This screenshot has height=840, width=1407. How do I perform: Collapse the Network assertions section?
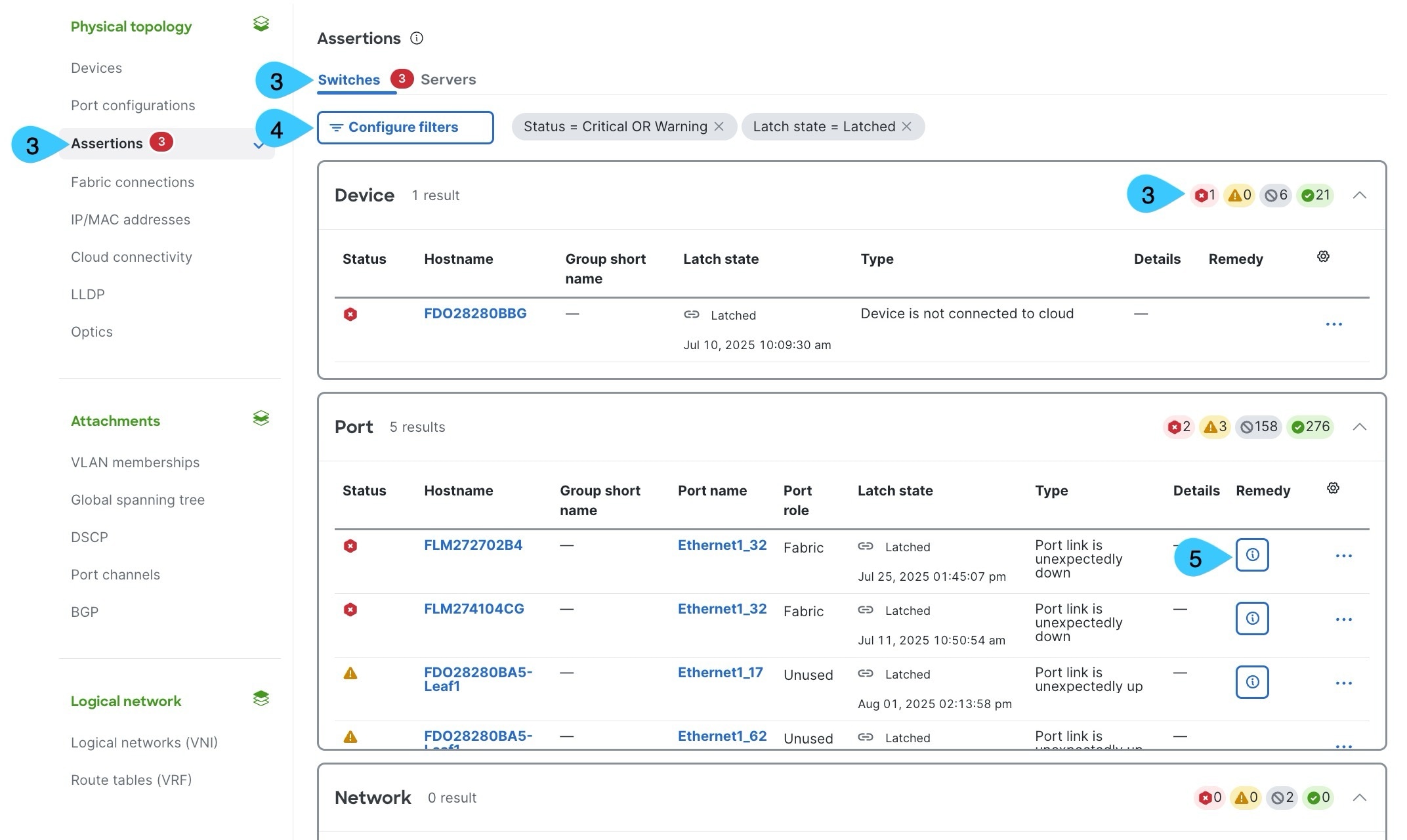pyautogui.click(x=1360, y=798)
